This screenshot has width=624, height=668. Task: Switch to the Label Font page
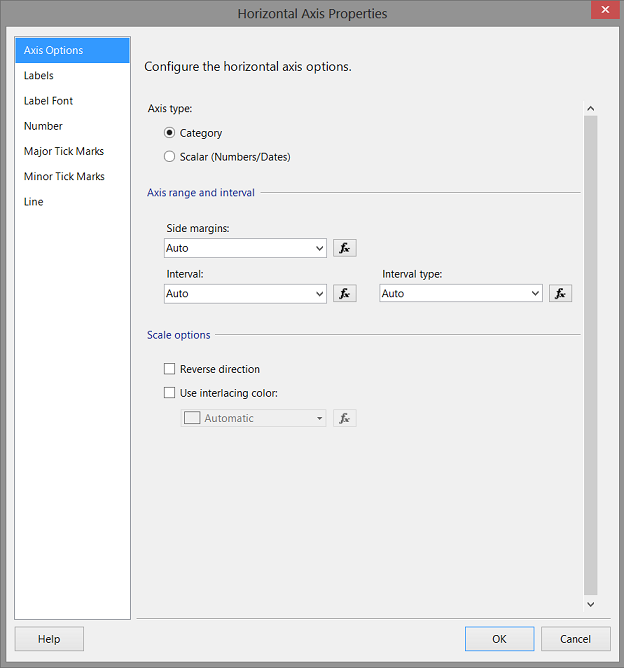pos(48,101)
